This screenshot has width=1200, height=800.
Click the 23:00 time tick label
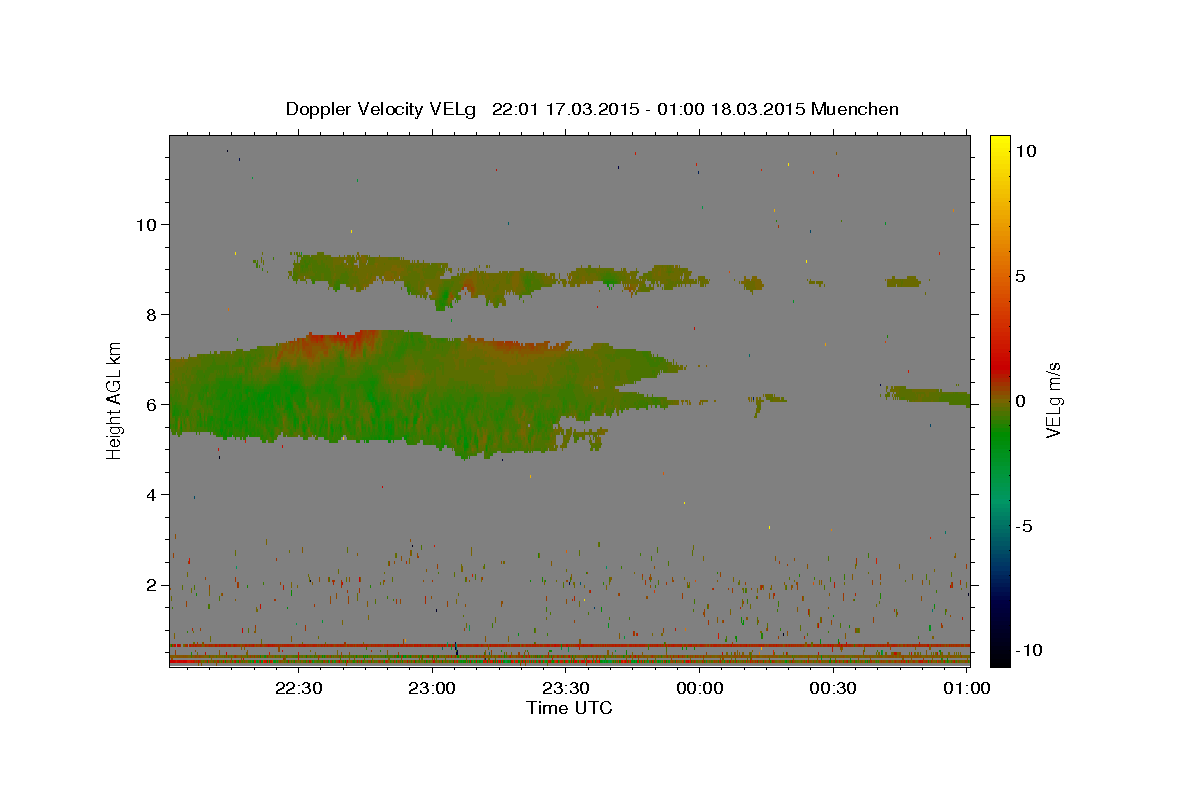433,688
